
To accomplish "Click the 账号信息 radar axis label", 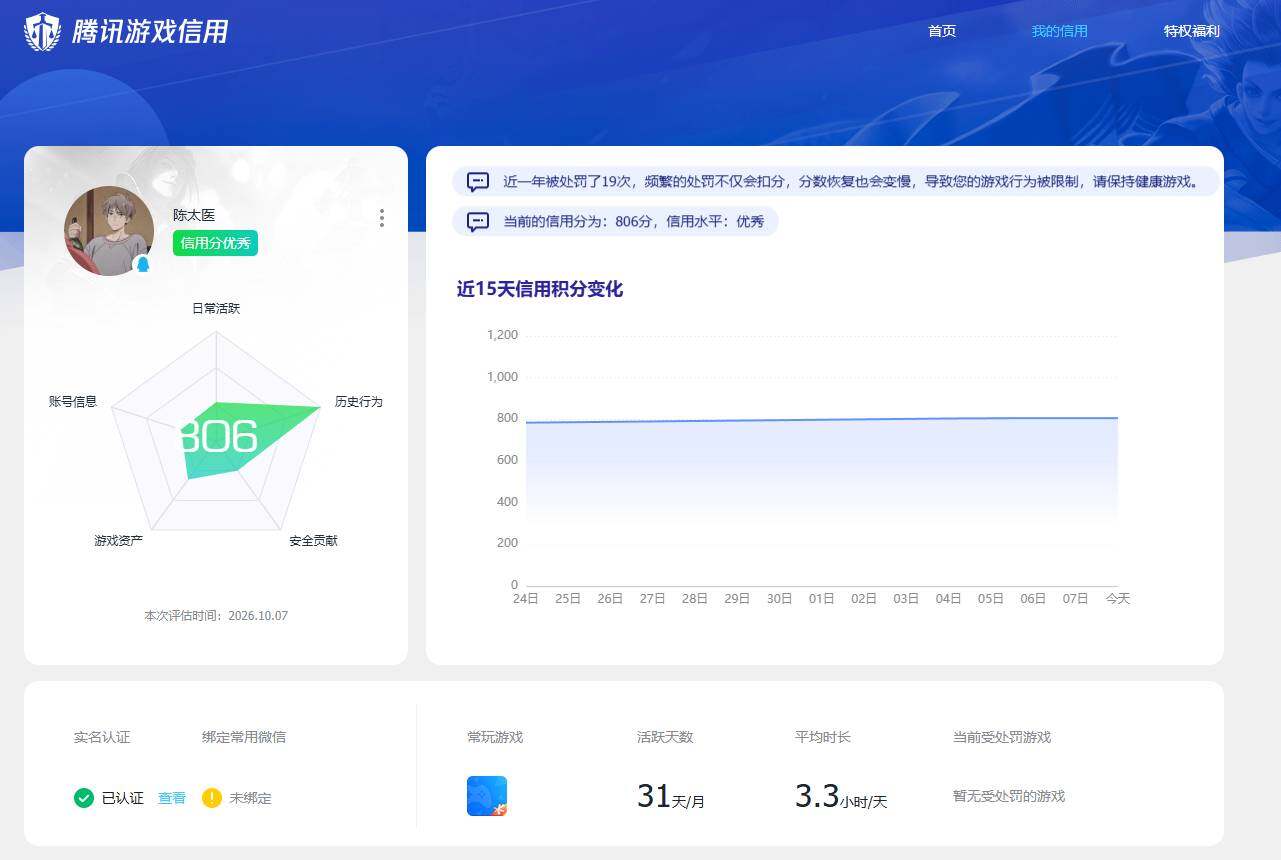I will click(73, 401).
